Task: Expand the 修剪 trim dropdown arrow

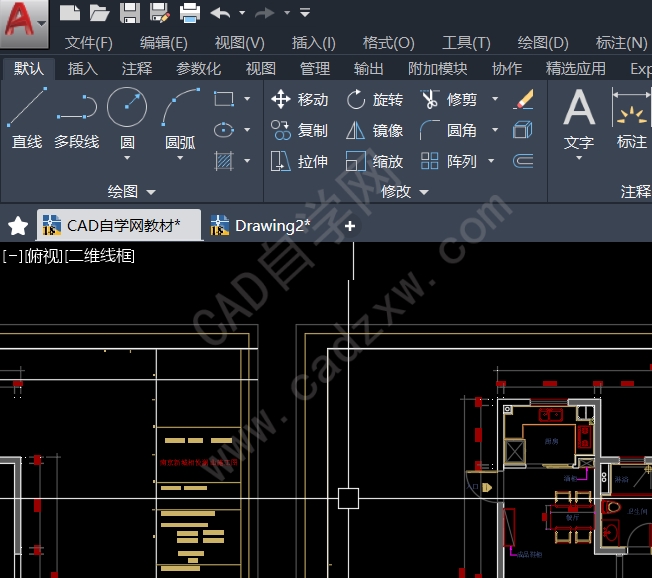Action: pyautogui.click(x=495, y=99)
